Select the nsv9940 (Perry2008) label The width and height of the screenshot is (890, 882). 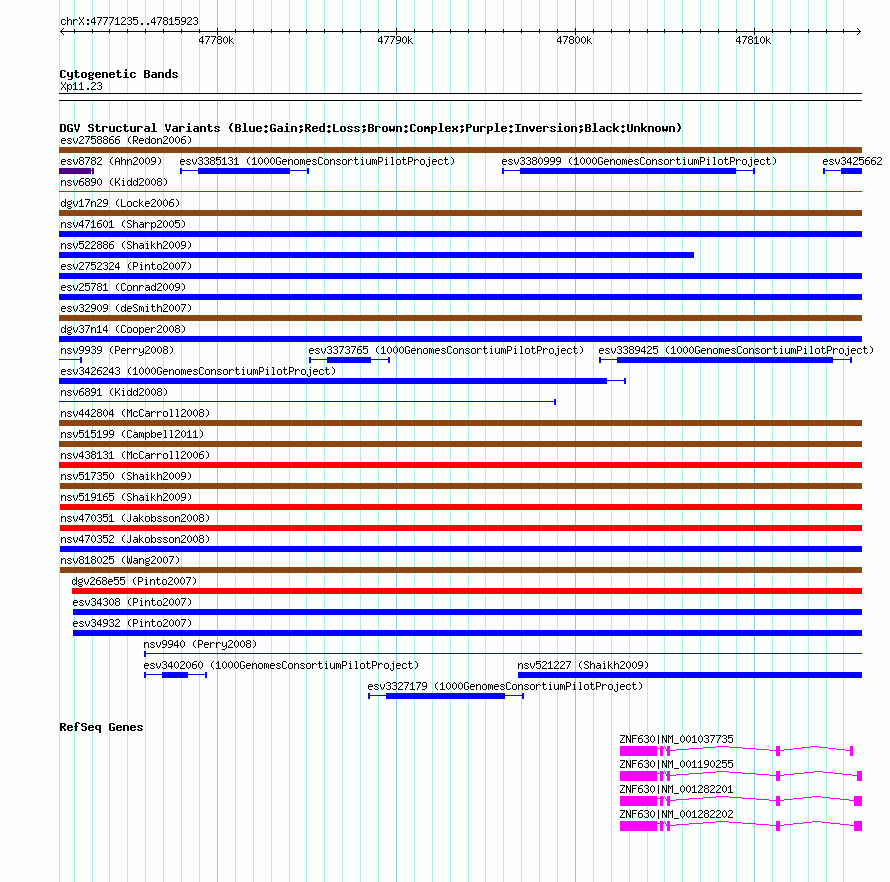pos(200,644)
